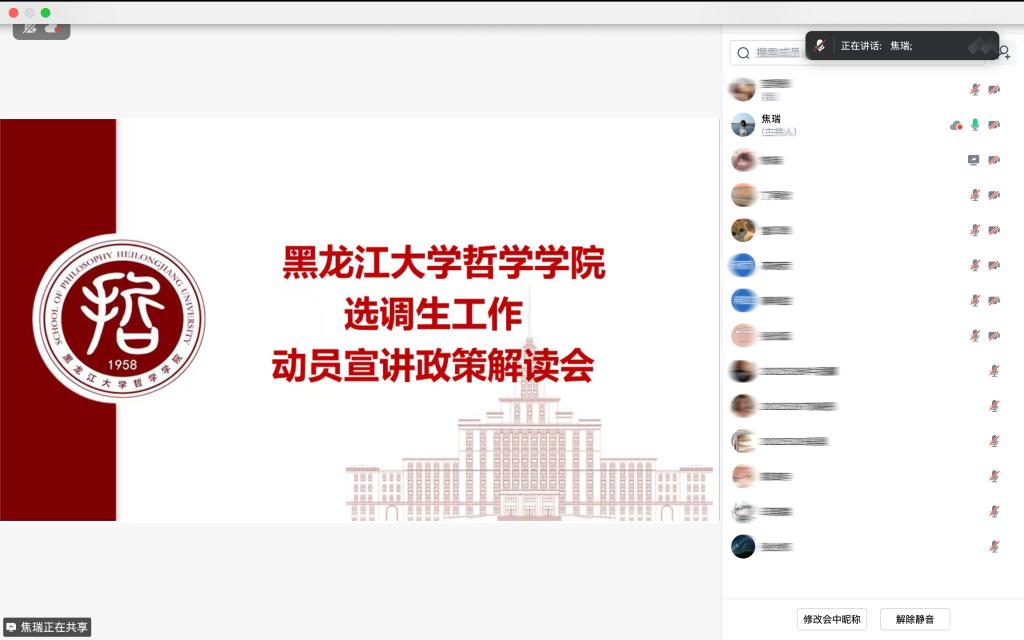Click the green microphone icon for 焦瑞
The image size is (1024, 640).
[x=975, y=125]
